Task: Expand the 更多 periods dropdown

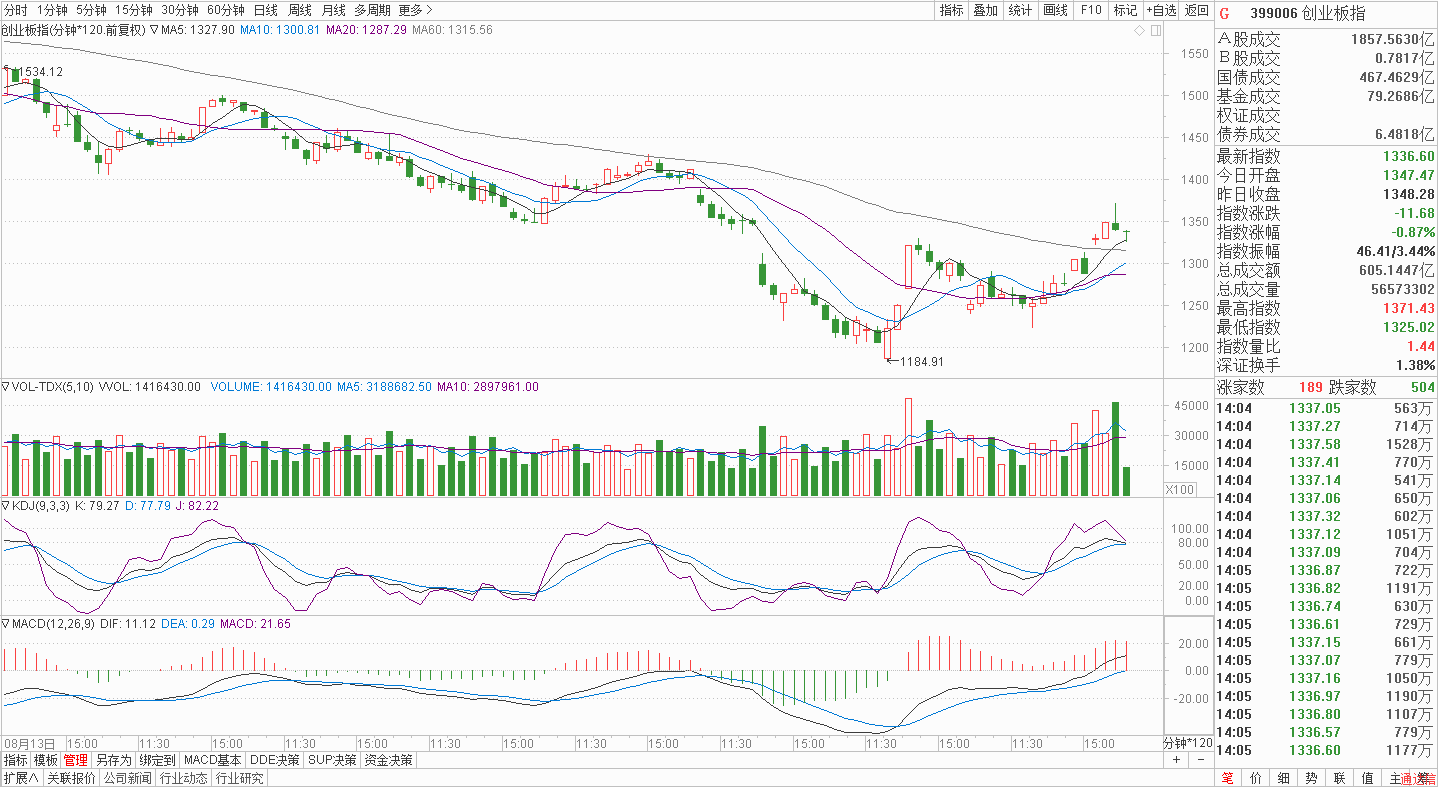Action: tap(415, 10)
